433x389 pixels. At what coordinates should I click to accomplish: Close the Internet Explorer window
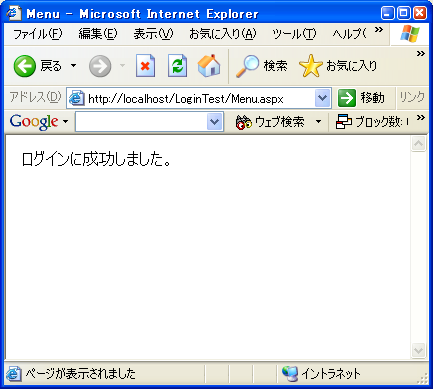420,13
